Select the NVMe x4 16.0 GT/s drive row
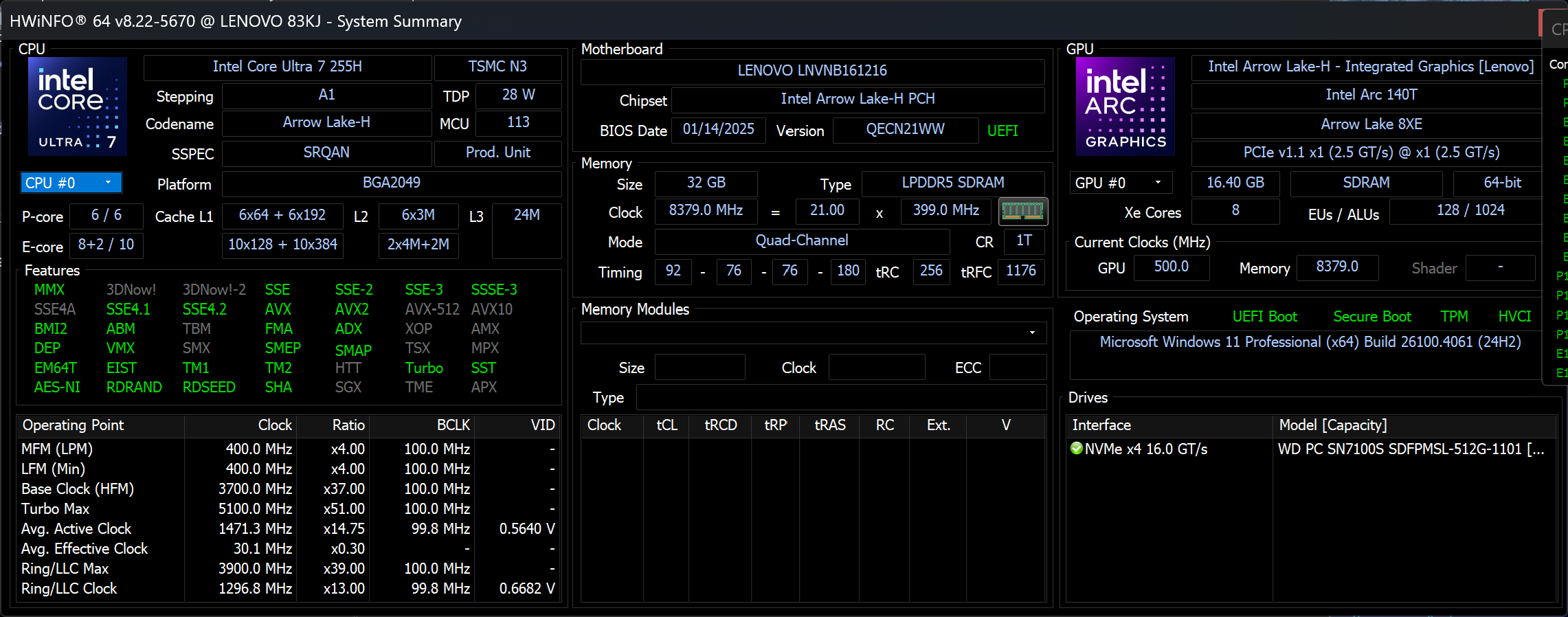 click(1311, 449)
